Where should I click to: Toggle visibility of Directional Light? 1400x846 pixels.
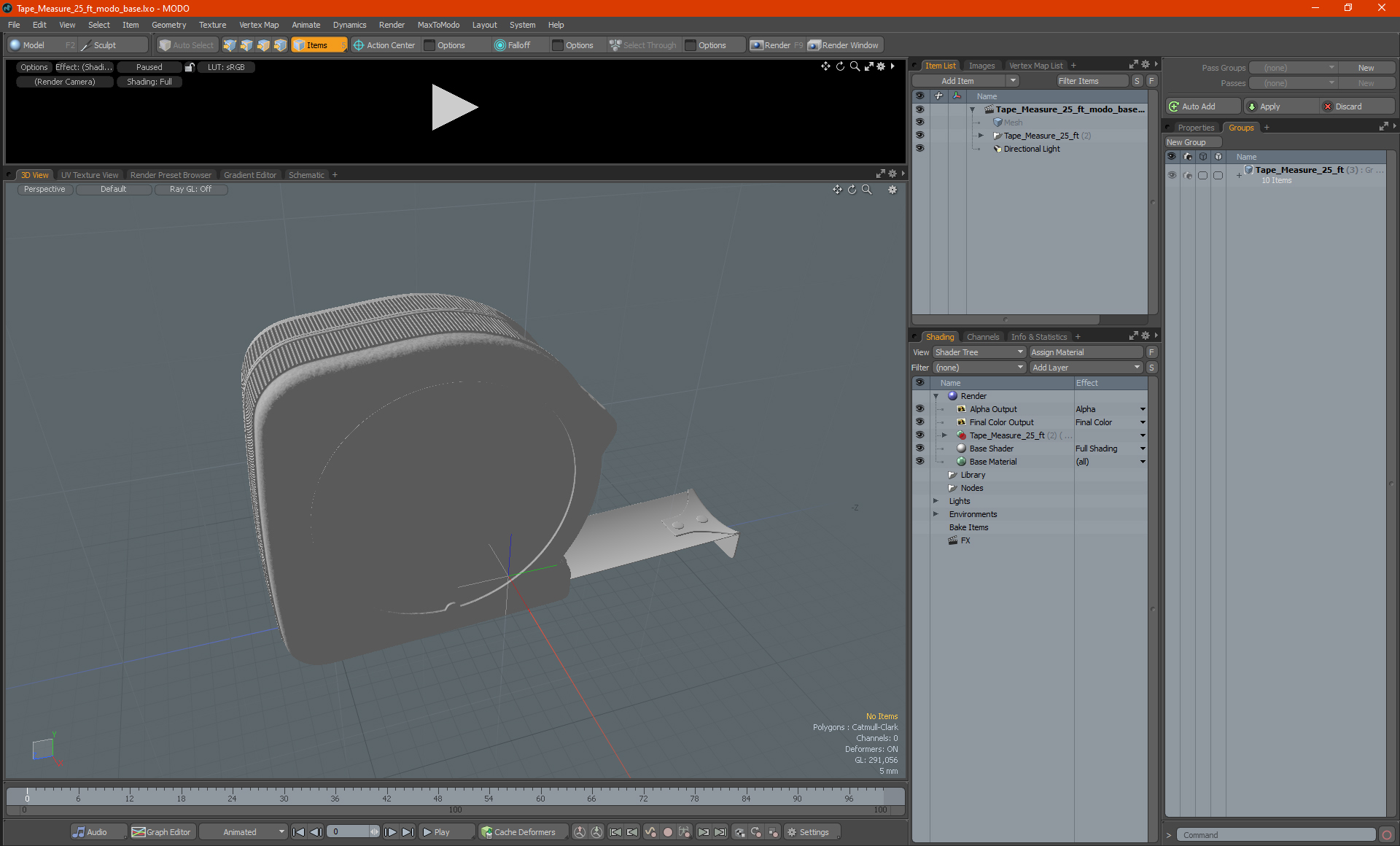[x=919, y=148]
